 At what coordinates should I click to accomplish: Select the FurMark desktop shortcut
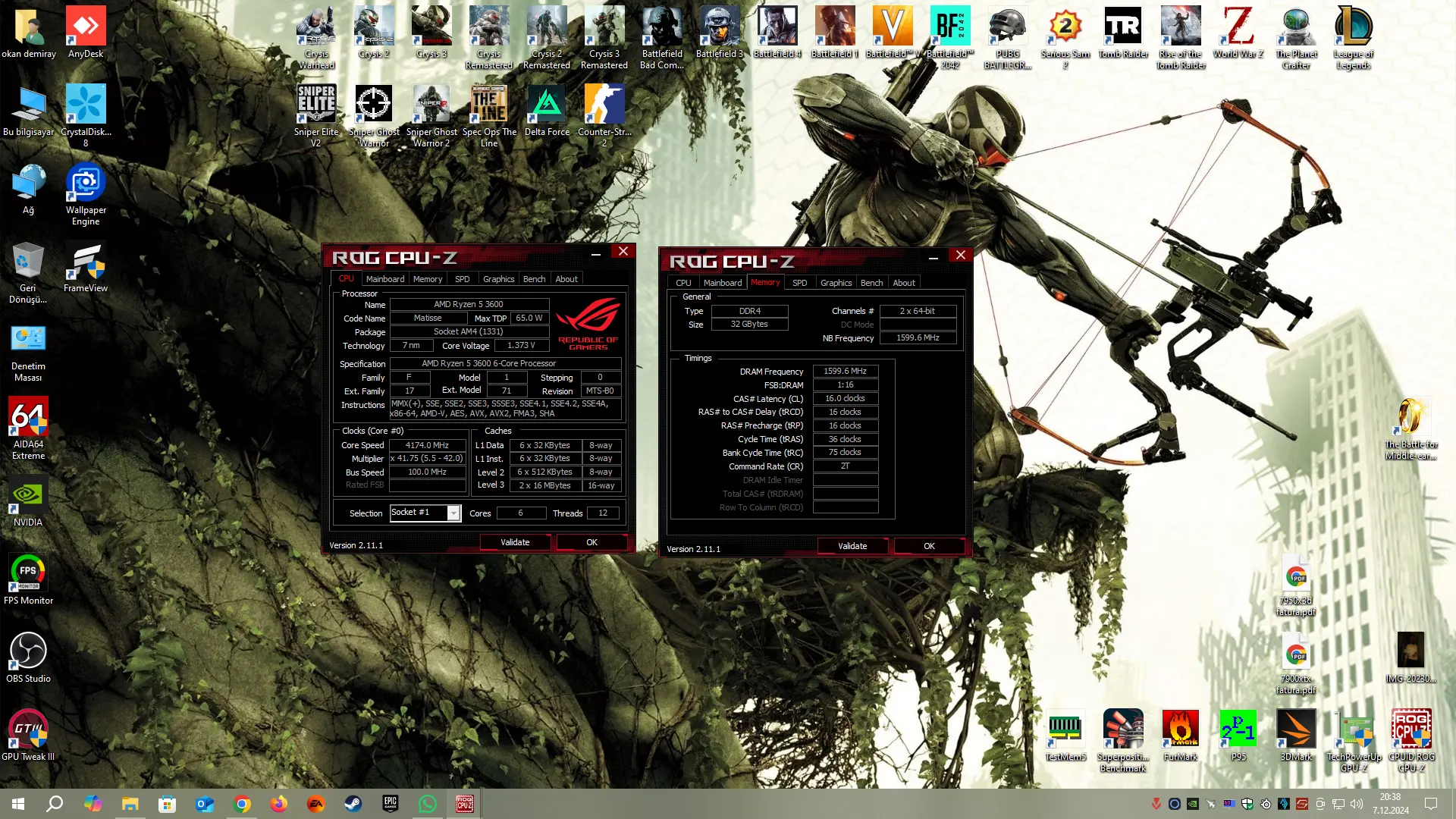(1181, 736)
